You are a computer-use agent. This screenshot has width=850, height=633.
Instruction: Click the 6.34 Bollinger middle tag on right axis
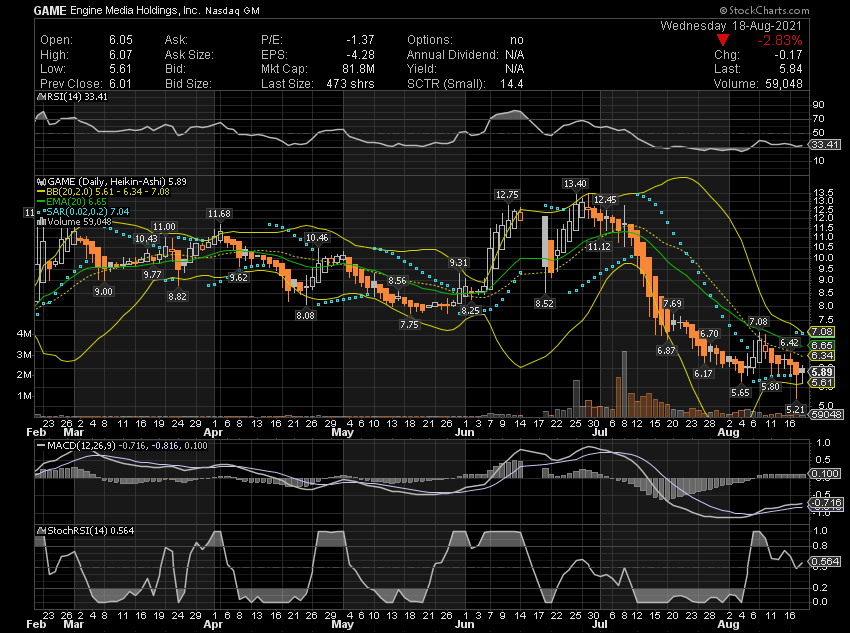coord(822,356)
